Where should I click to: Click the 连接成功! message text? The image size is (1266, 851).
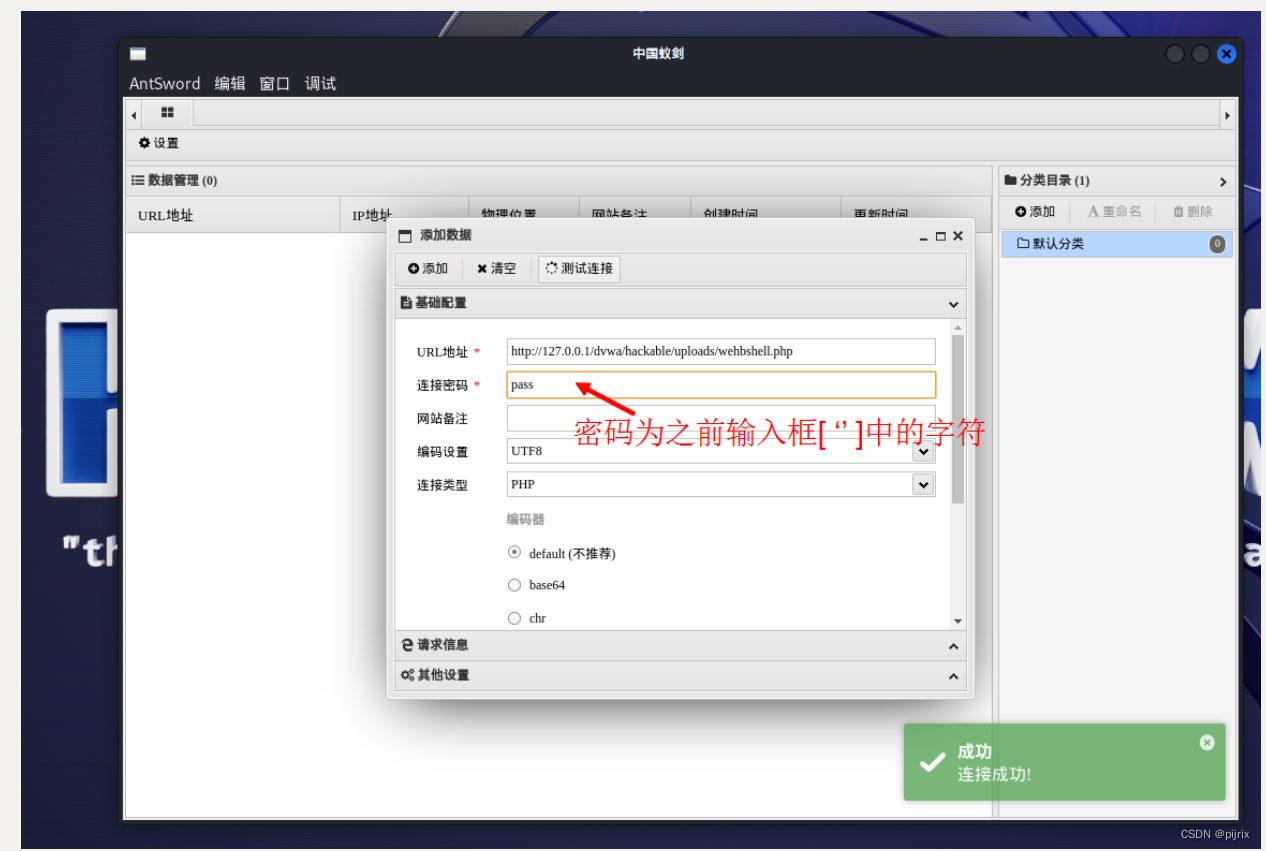(994, 775)
